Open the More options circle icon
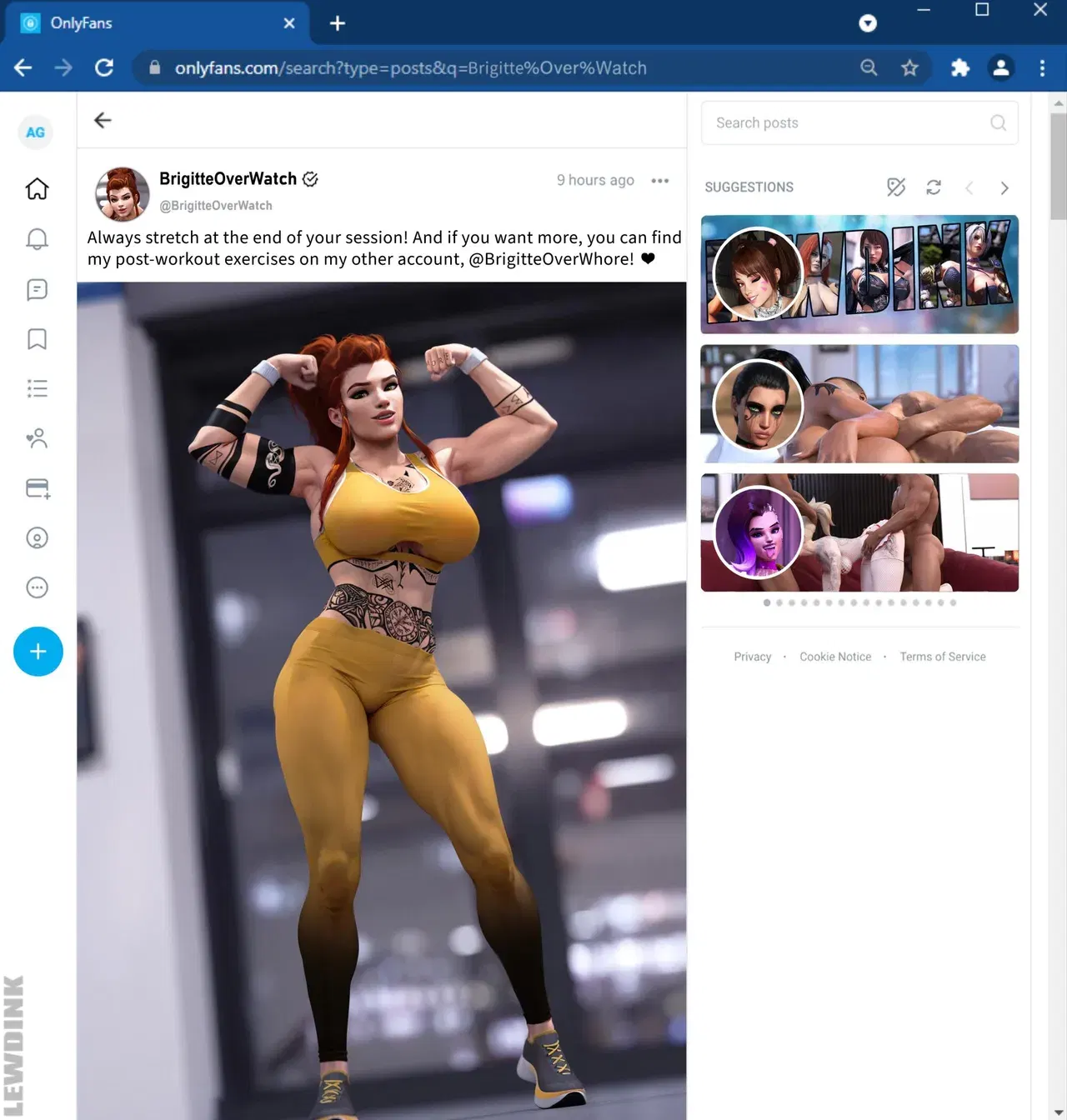The image size is (1067, 1120). coord(38,587)
